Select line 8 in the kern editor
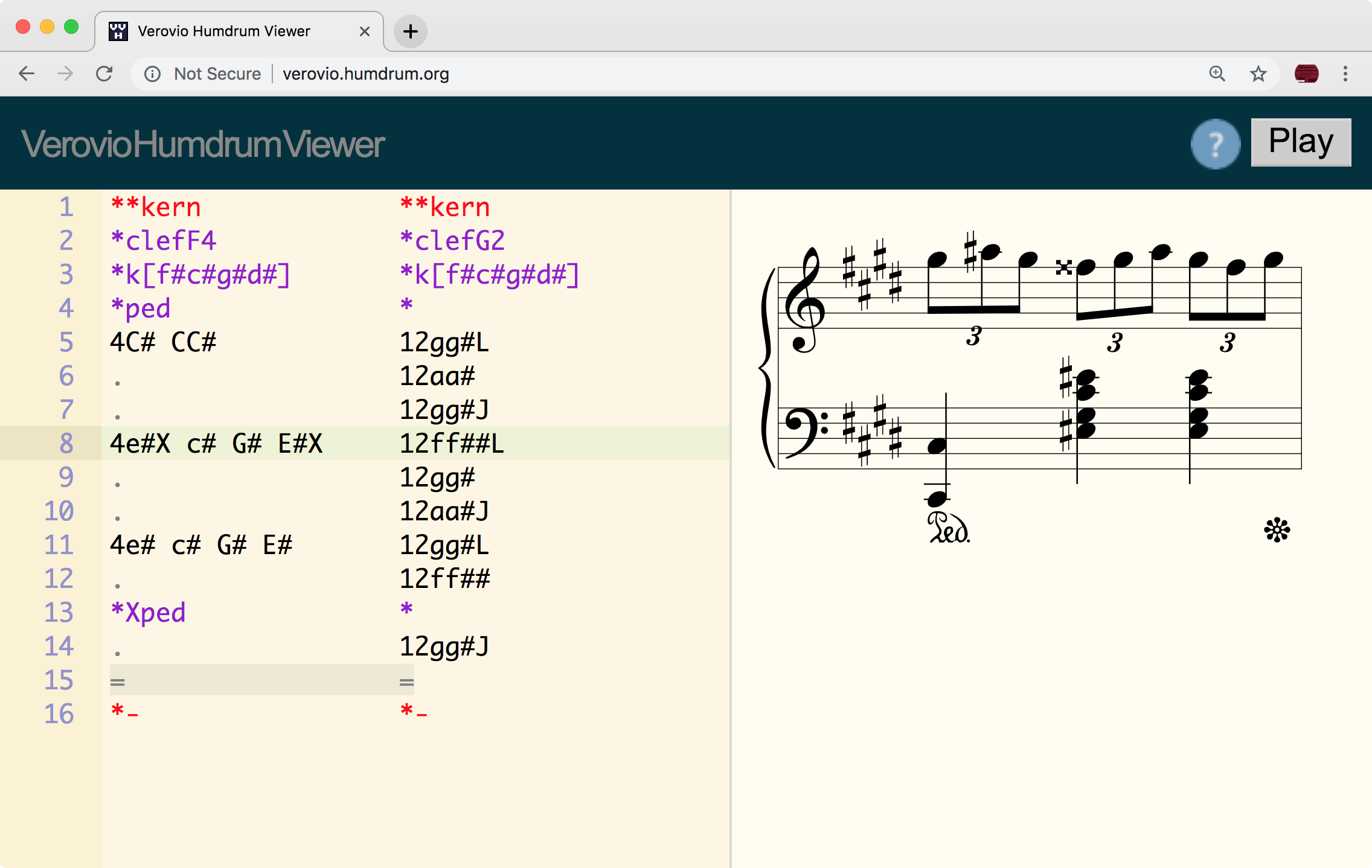This screenshot has width=1372, height=868. 217,444
